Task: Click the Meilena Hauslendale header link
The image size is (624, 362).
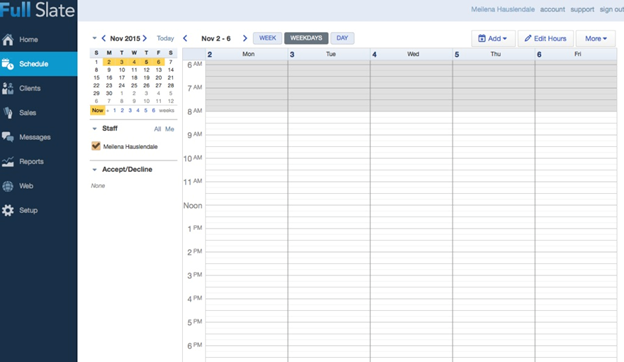Action: pos(503,9)
